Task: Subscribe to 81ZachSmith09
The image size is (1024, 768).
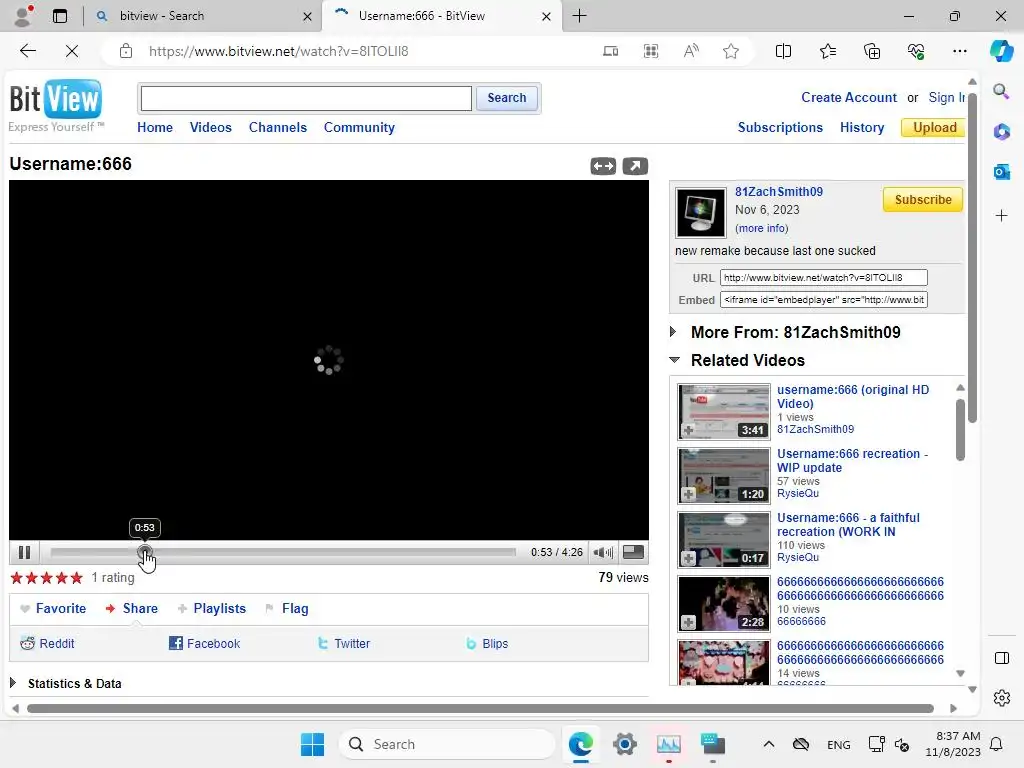Action: pyautogui.click(x=922, y=200)
